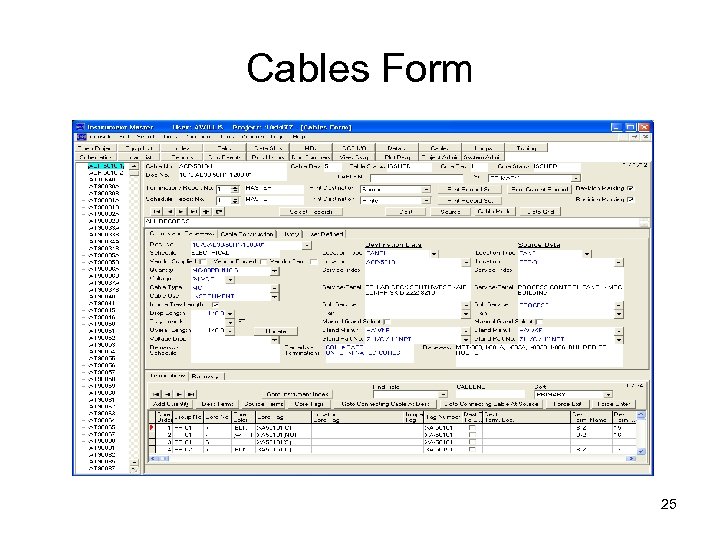This screenshot has height=540, width=720.
Task: Click the Print Current Record button
Action: coord(540,189)
